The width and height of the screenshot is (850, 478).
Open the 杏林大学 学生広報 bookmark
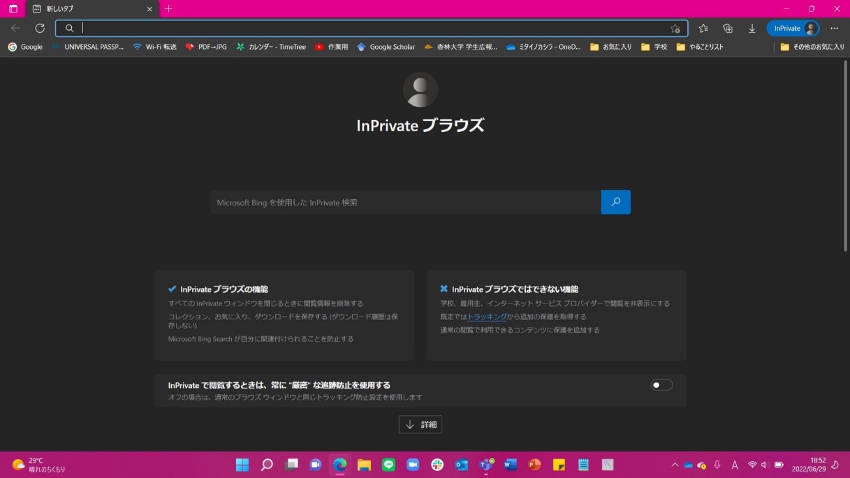pos(460,47)
